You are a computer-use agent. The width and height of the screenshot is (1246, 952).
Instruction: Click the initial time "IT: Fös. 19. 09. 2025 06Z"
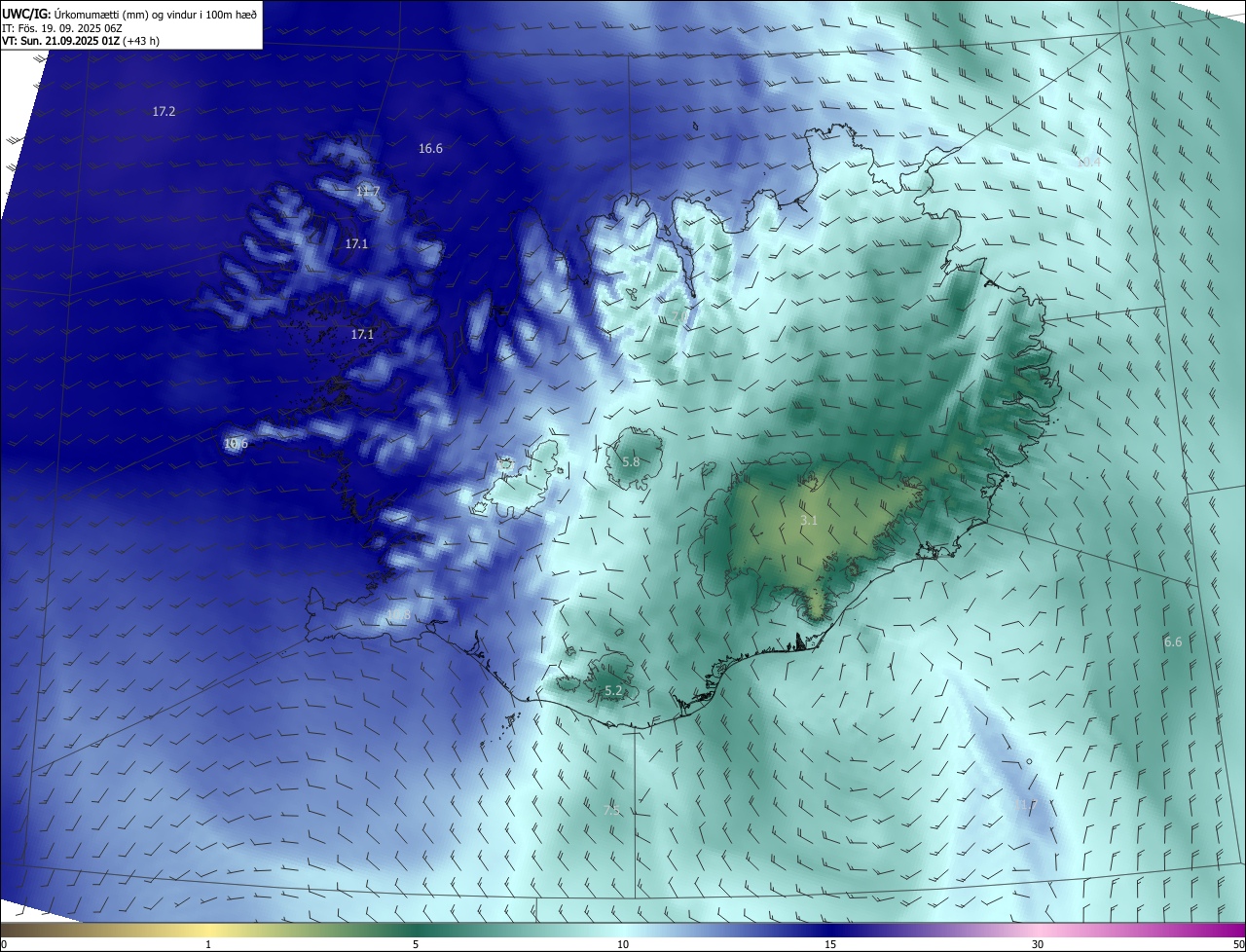(x=62, y=27)
